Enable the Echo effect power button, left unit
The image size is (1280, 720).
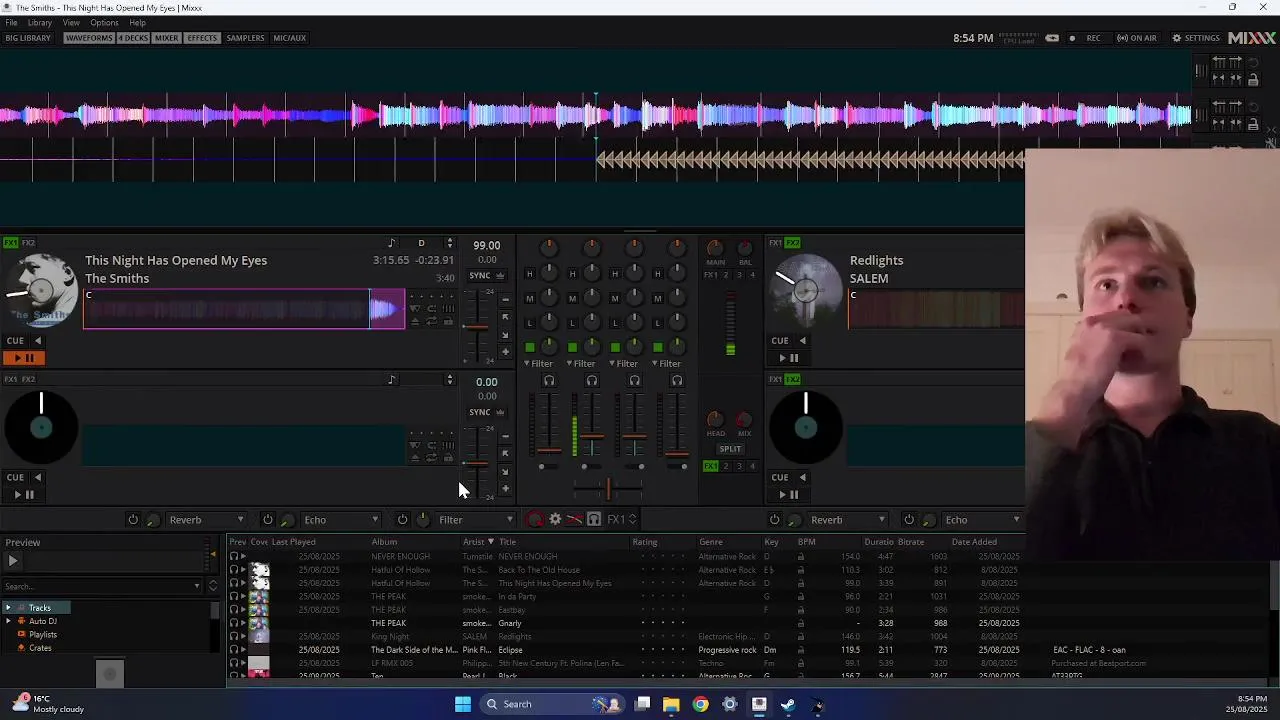(268, 520)
